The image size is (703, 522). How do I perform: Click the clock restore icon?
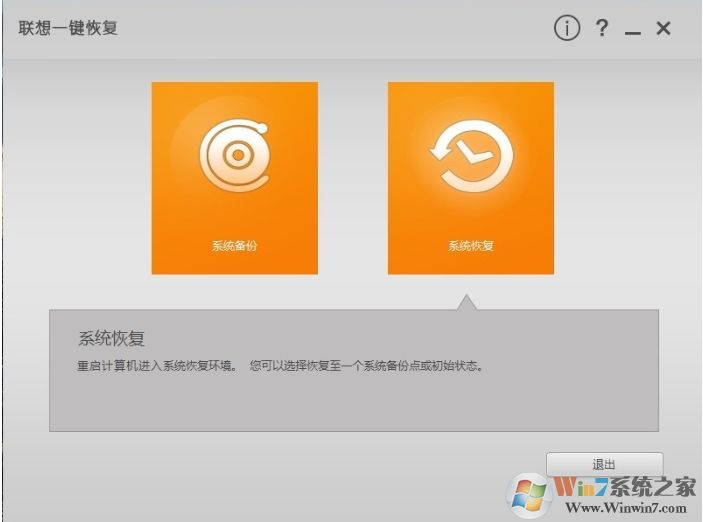pyautogui.click(x=471, y=155)
